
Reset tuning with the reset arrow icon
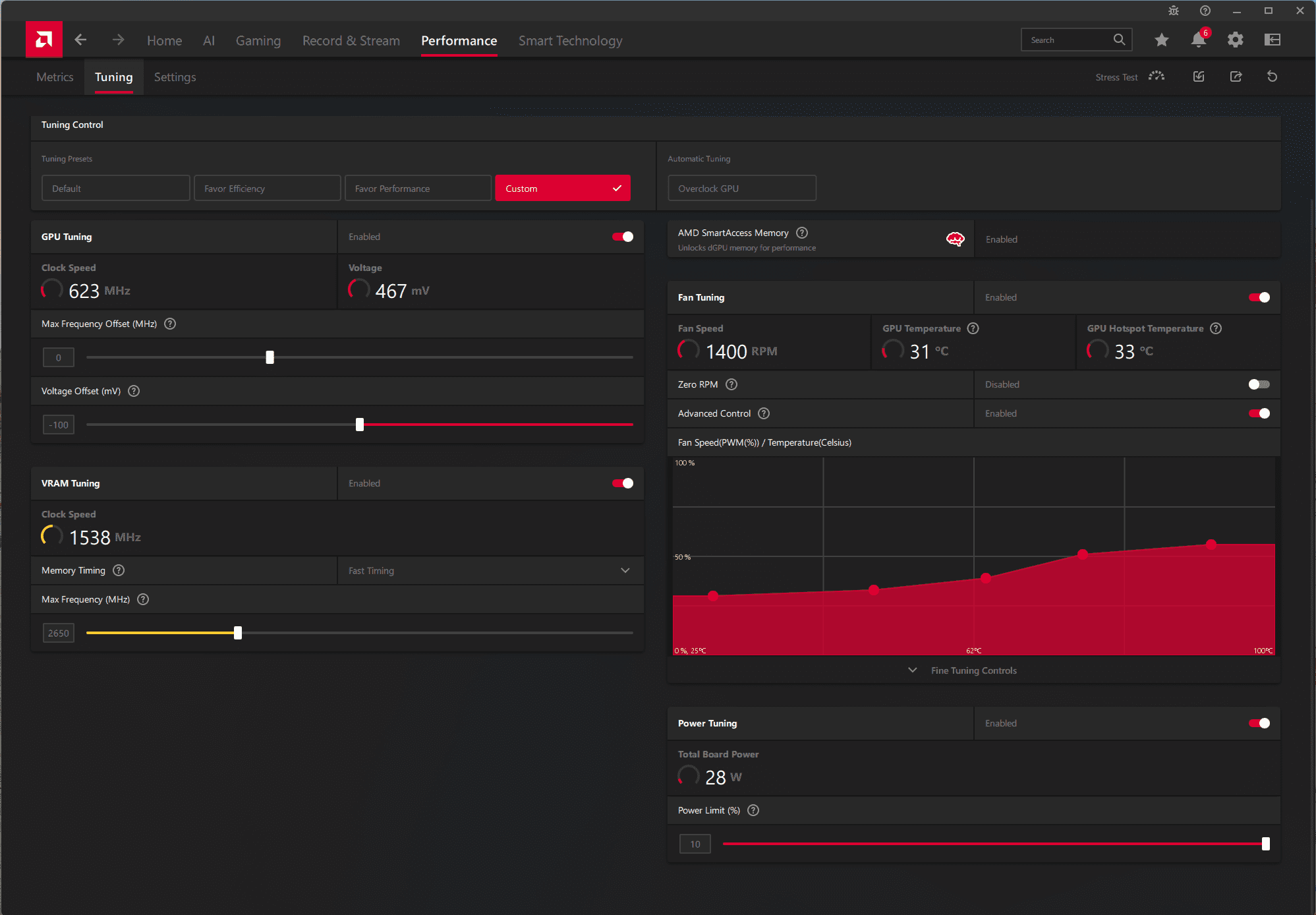tap(1273, 76)
